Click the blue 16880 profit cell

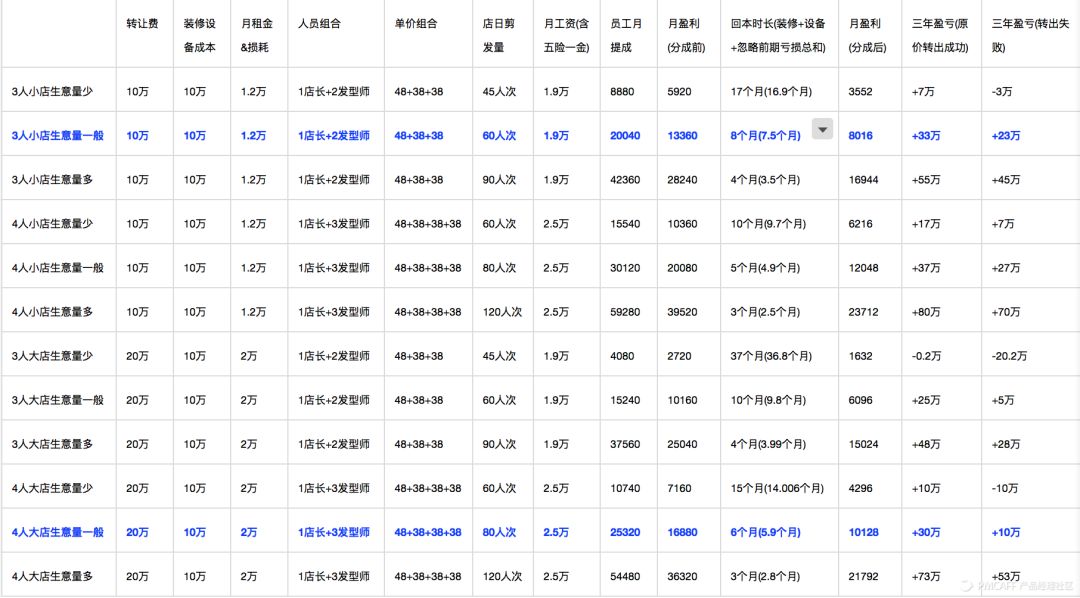tap(682, 533)
